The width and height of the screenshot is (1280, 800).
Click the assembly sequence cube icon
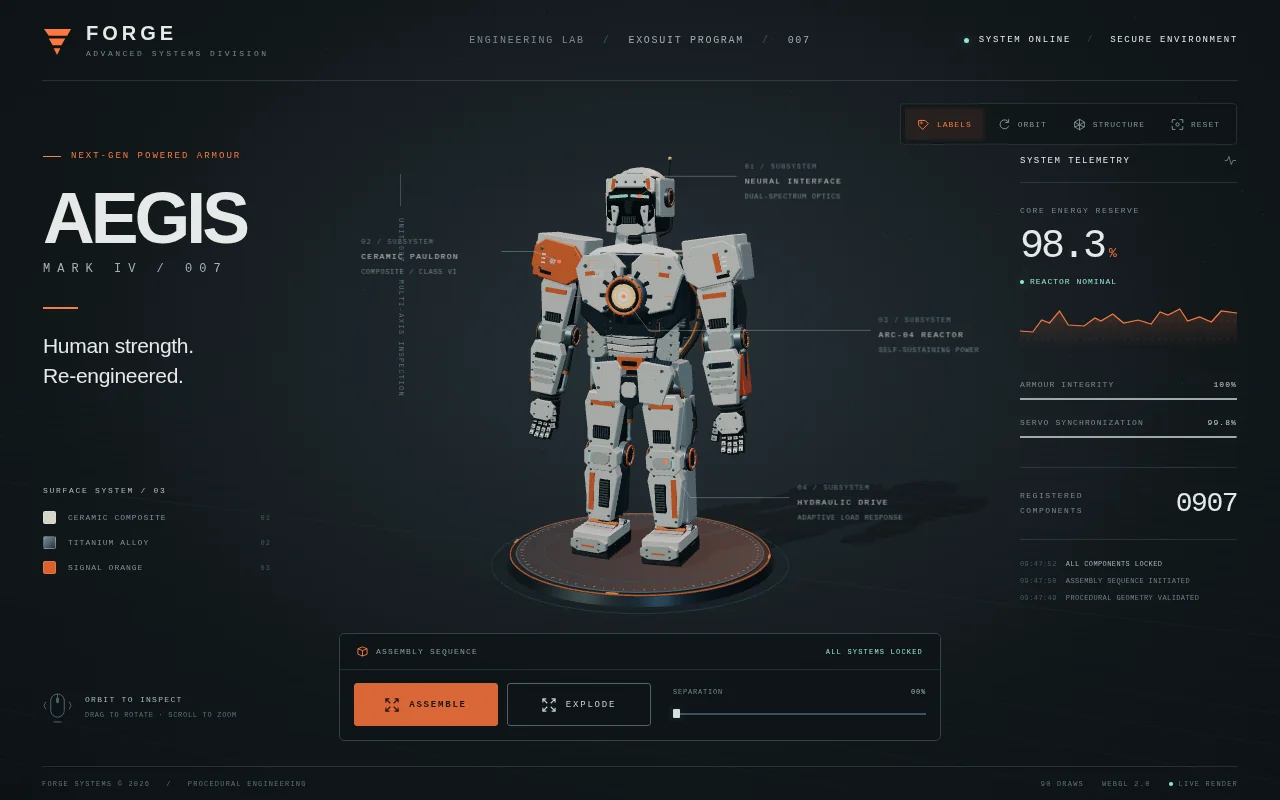tap(362, 651)
